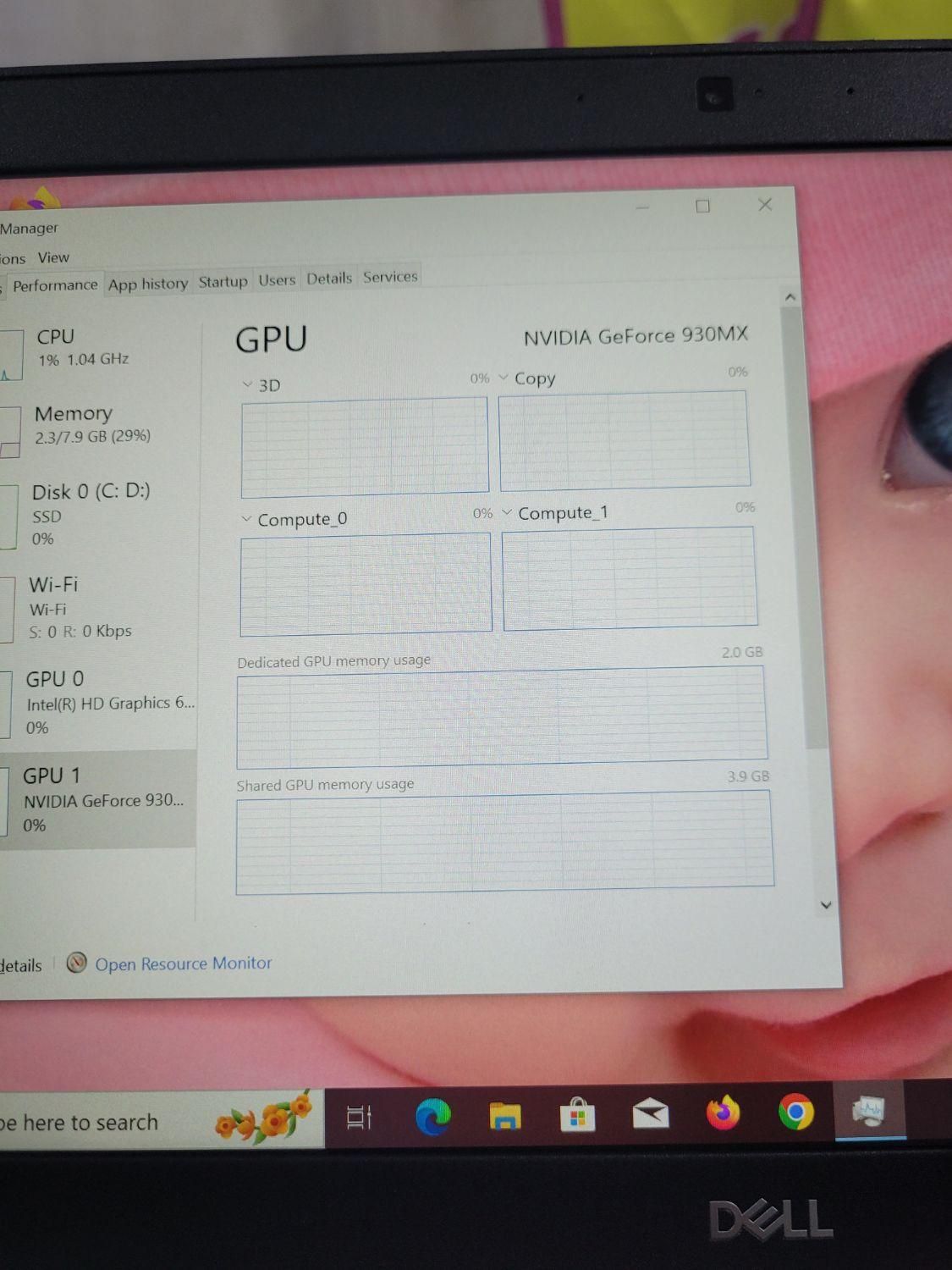
Task: Open Microsoft Store from the taskbar
Action: (x=578, y=1115)
